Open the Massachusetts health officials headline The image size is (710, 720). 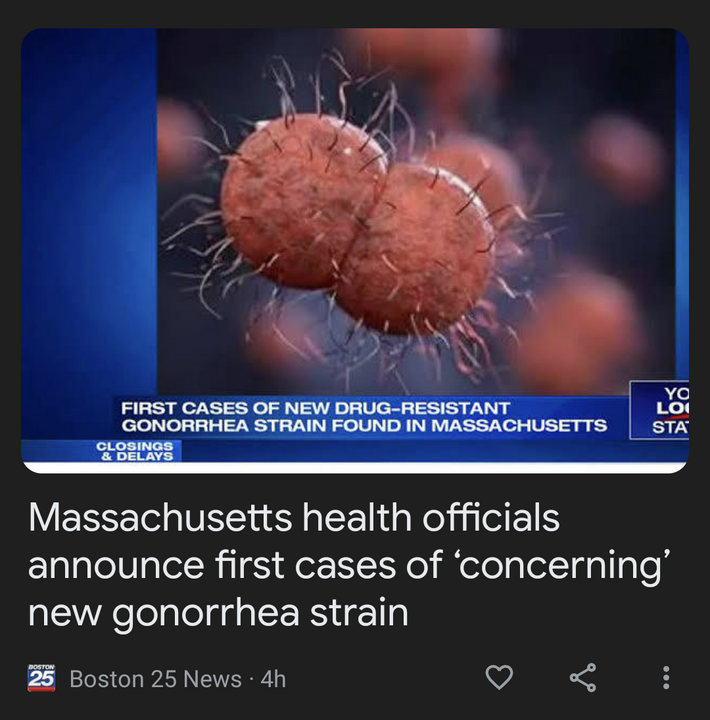[349, 565]
